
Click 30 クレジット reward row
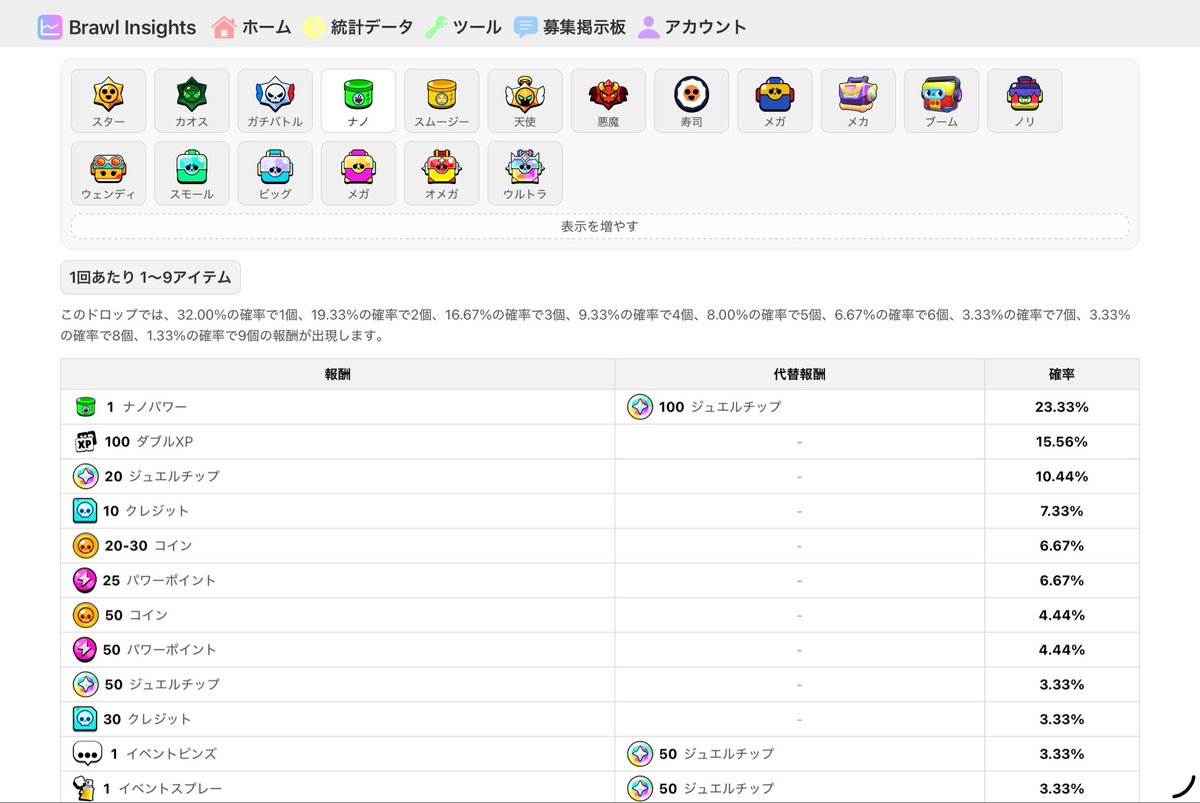(600, 719)
